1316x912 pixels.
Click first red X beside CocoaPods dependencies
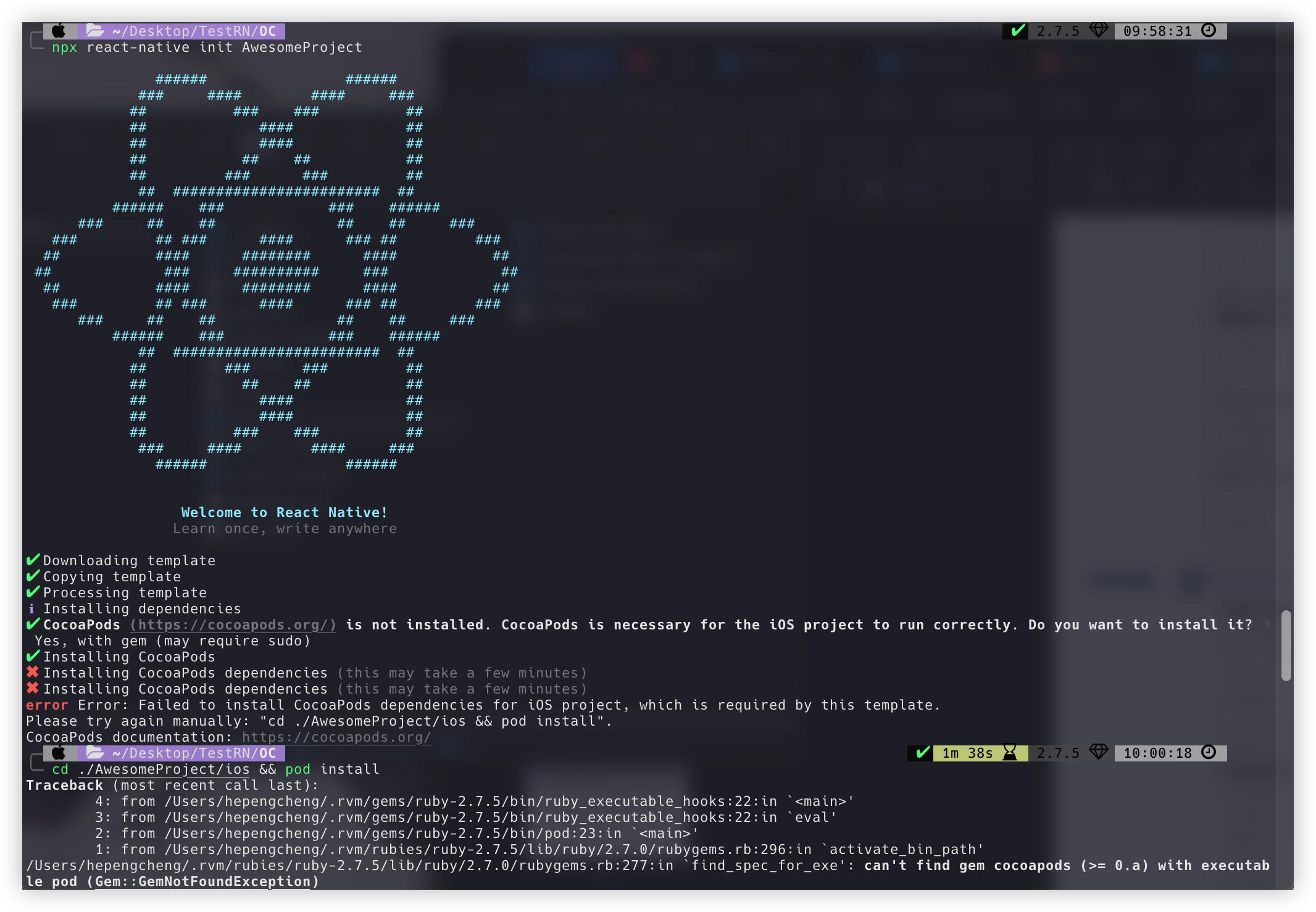33,672
